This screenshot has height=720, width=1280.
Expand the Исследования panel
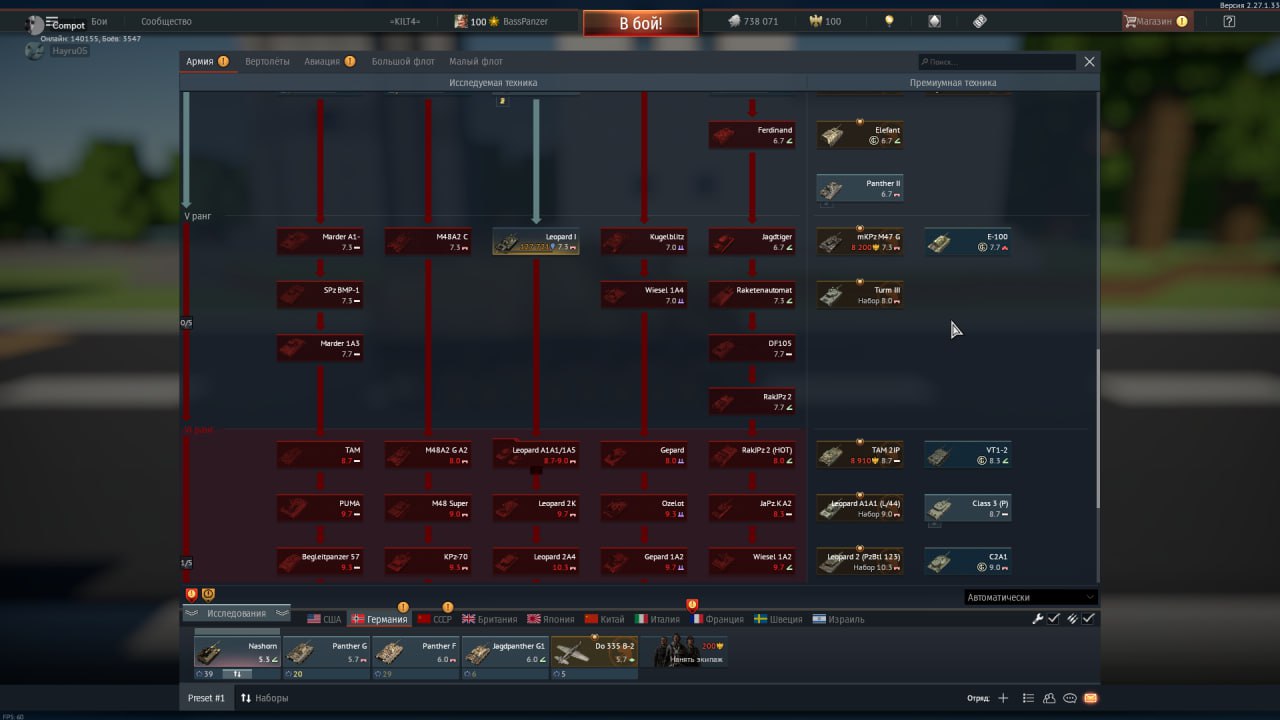pos(237,613)
